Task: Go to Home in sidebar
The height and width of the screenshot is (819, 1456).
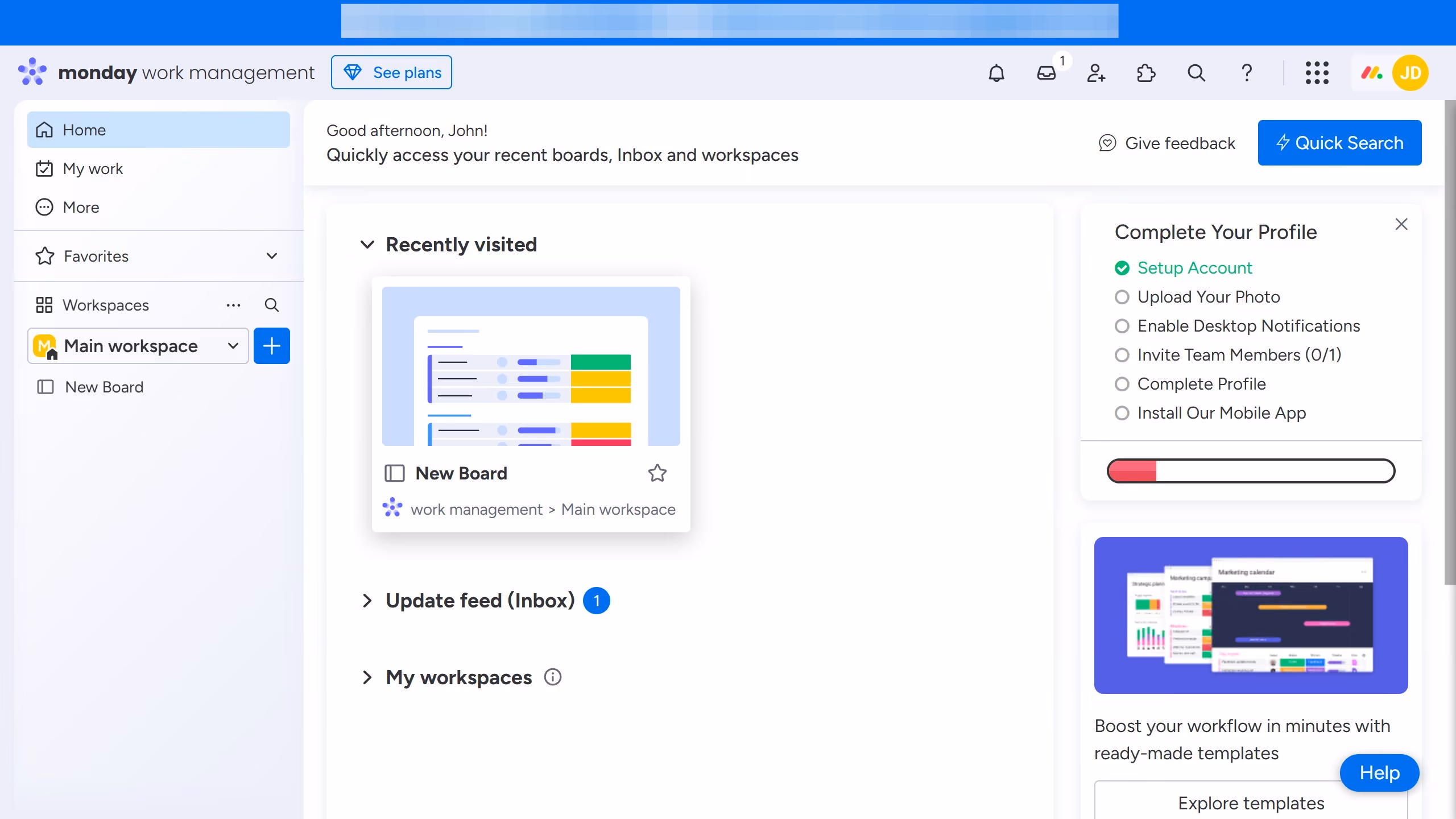Action: (159, 130)
